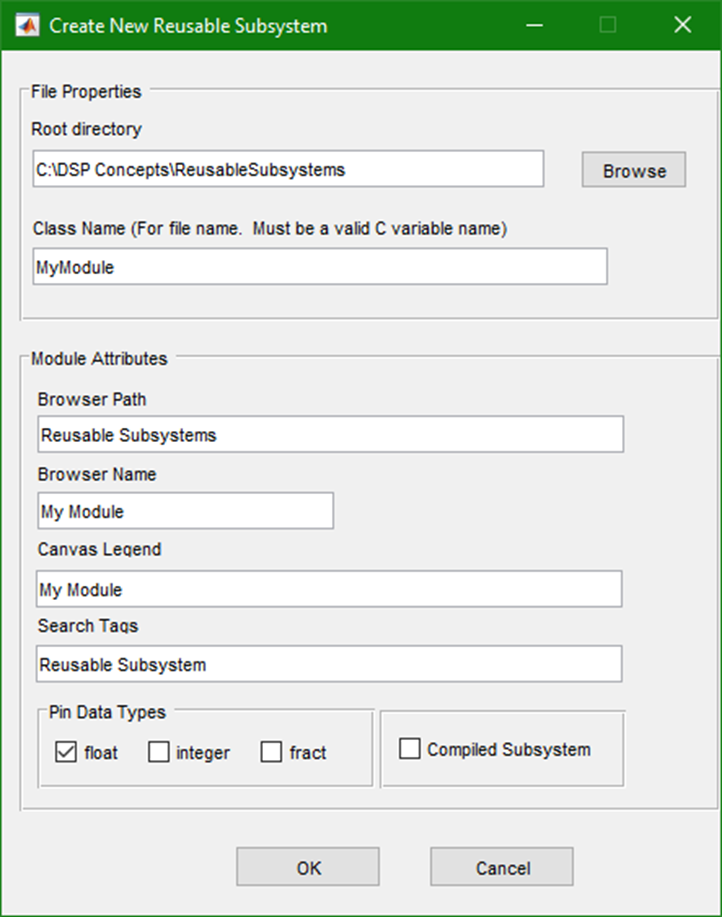Confirm the dialog with OK

308,867
